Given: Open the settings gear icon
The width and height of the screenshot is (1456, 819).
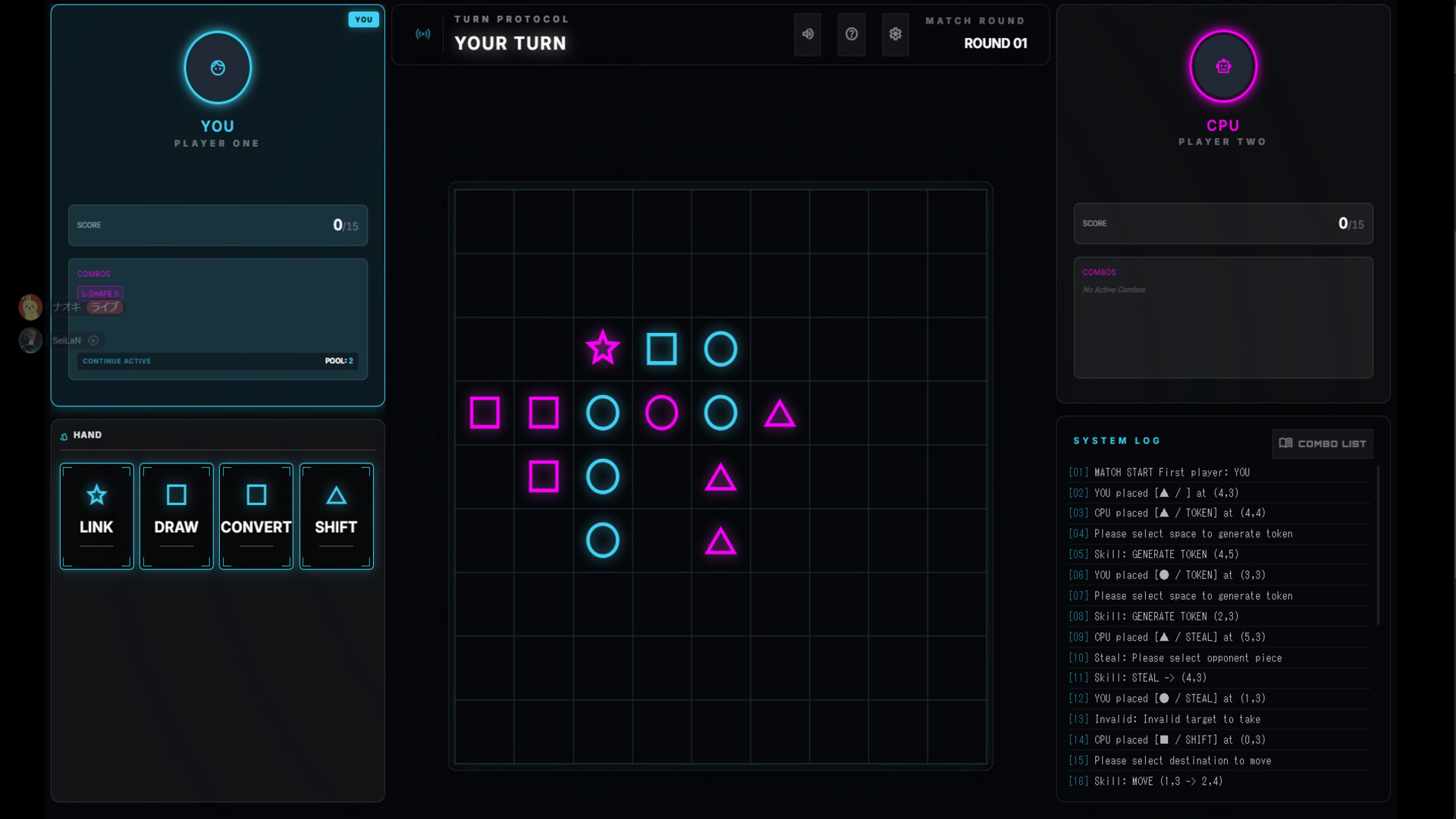Looking at the screenshot, I should click(x=896, y=34).
